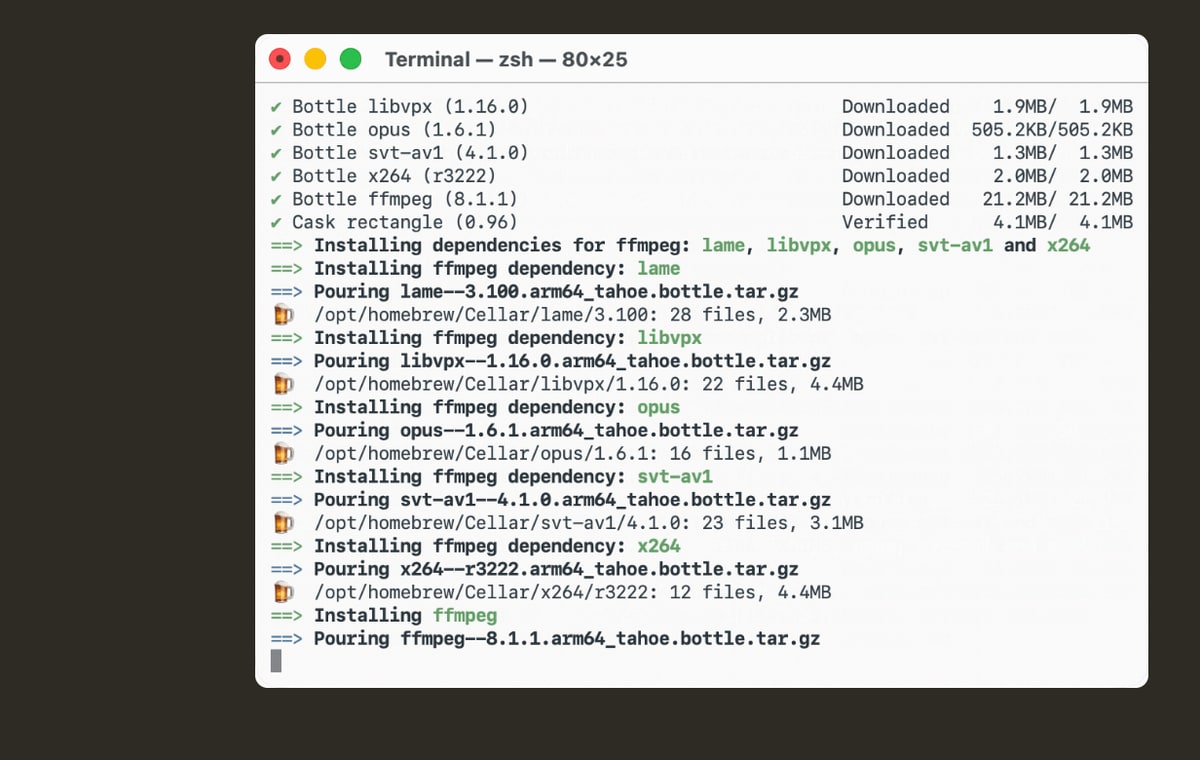1200x760 pixels.
Task: Click the arrow before 'Installing ffmpeg' final line
Action: click(x=286, y=615)
